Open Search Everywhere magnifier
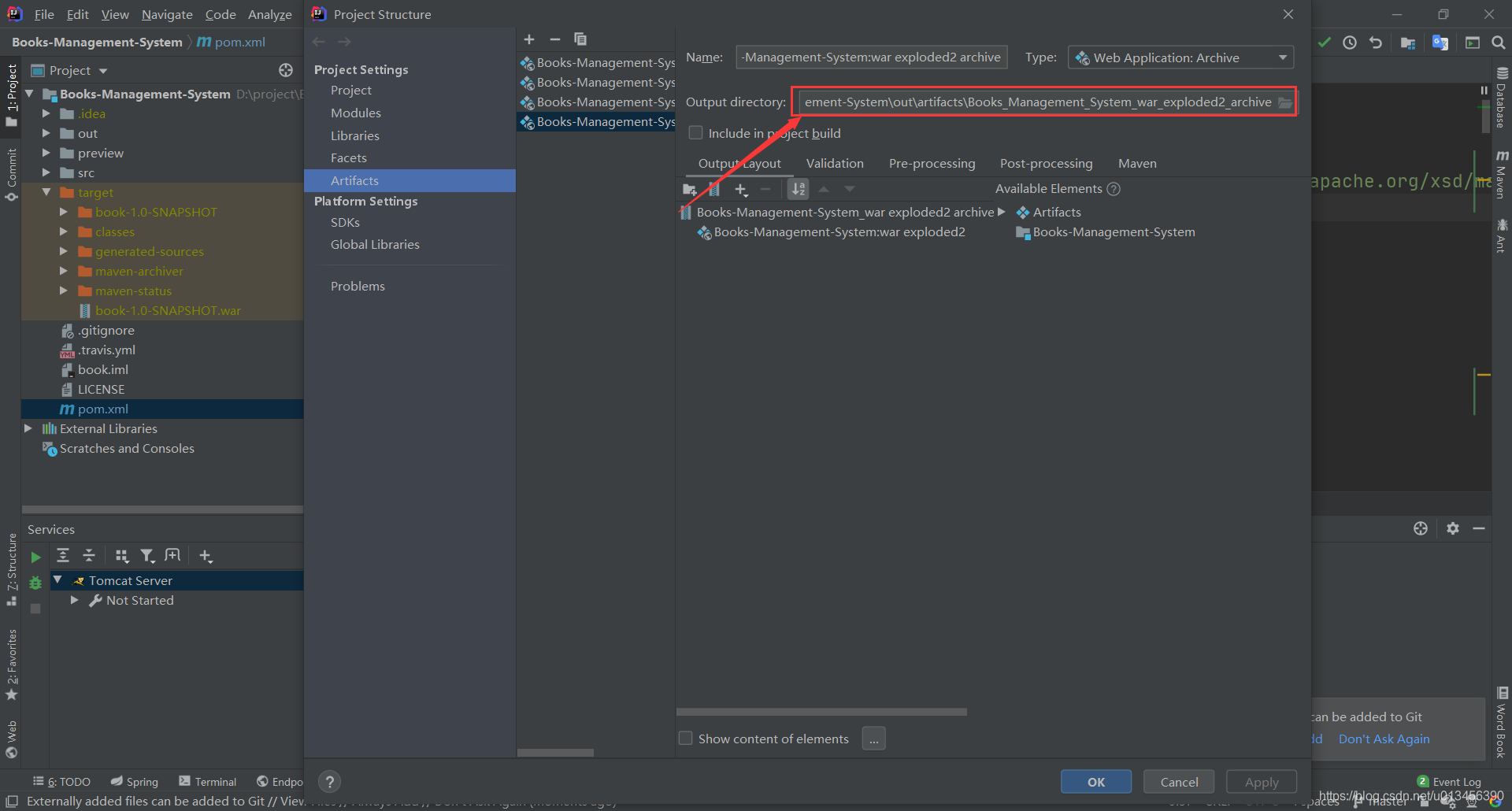The width and height of the screenshot is (1512, 811). click(x=1499, y=43)
